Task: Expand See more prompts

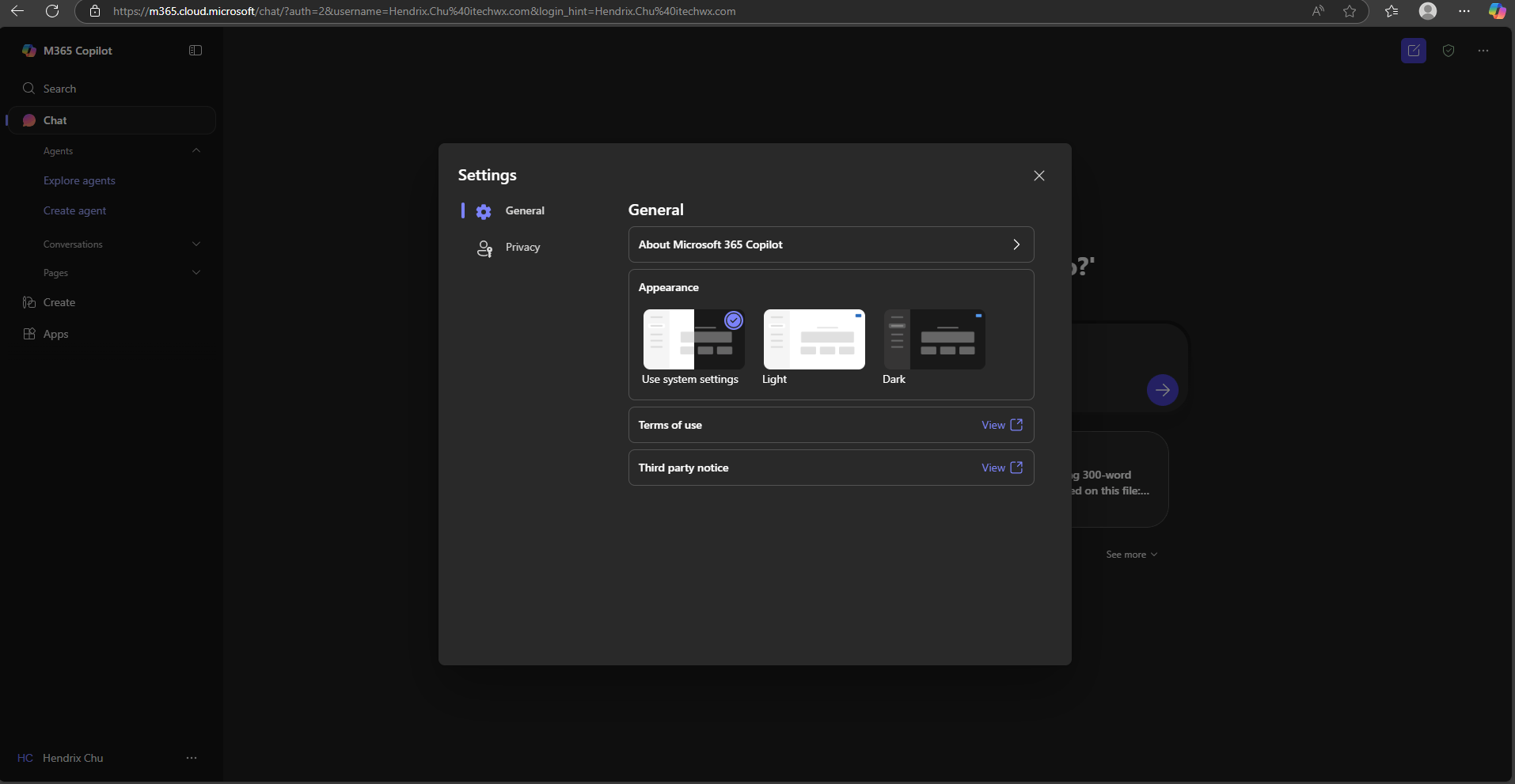Action: 1132,555
